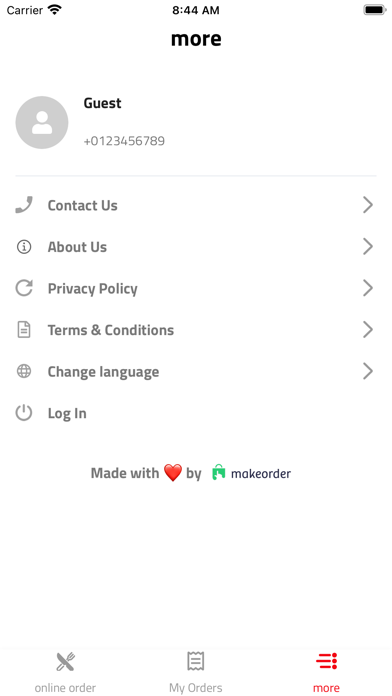Screen dimensions: 392x696
Task: Tap the fork and knife online order icon
Action: click(x=65, y=662)
